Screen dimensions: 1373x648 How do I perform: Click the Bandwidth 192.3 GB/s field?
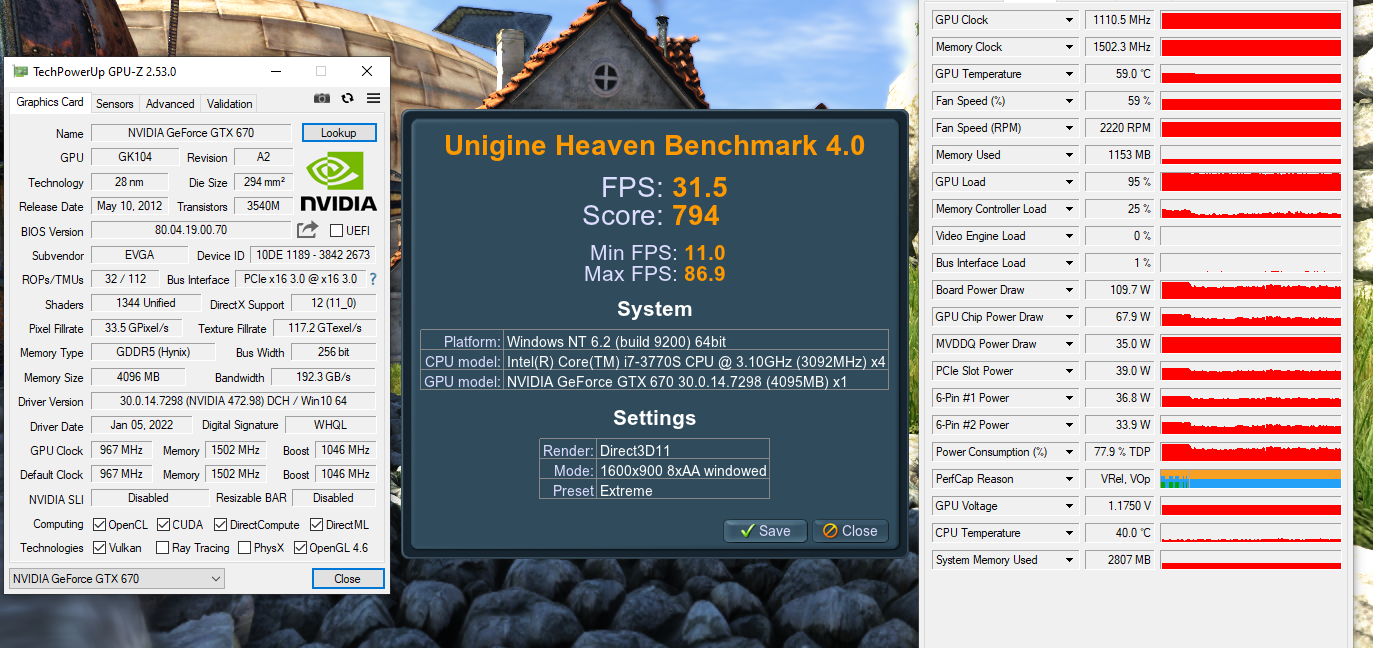coord(323,377)
